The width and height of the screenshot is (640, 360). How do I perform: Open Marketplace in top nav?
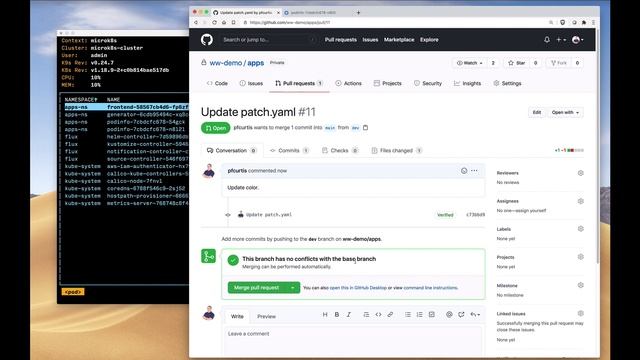click(399, 40)
